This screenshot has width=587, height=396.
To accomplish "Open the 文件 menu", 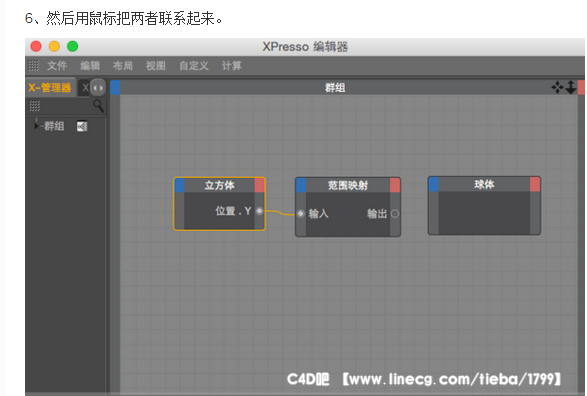I will [57, 66].
